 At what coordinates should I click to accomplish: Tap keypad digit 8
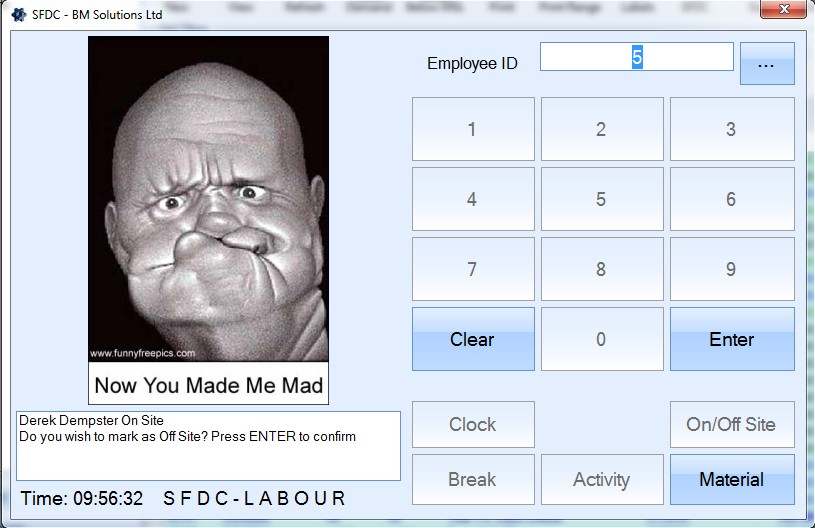point(602,269)
